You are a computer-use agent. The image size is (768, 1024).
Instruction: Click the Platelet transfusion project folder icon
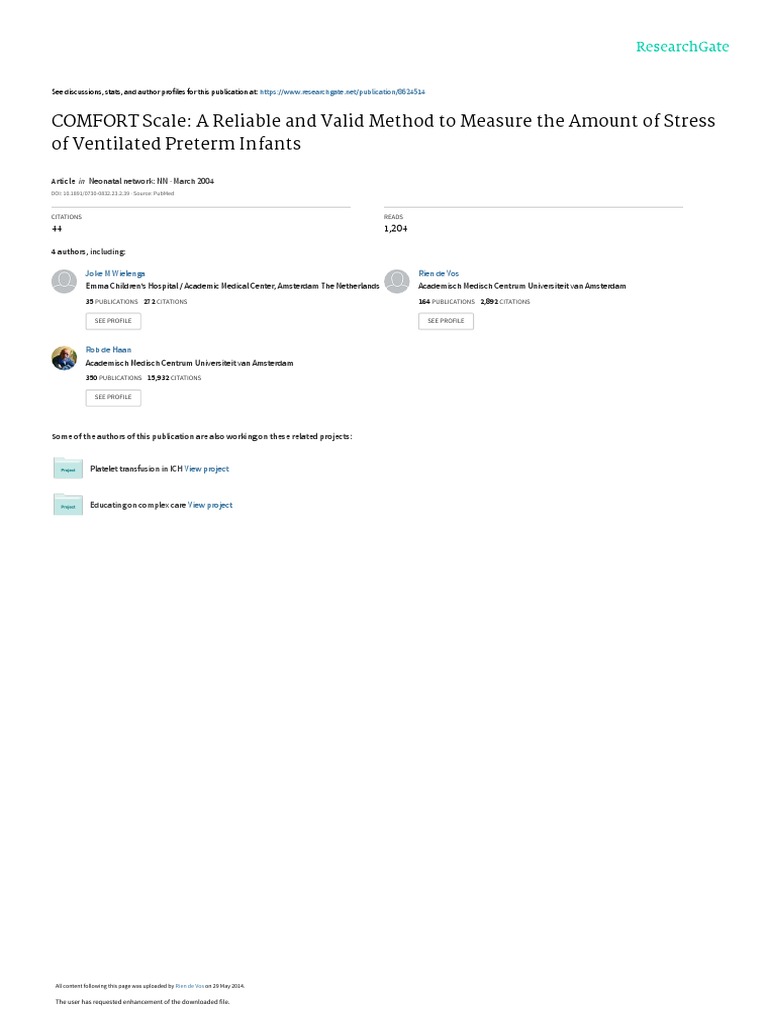coord(67,468)
